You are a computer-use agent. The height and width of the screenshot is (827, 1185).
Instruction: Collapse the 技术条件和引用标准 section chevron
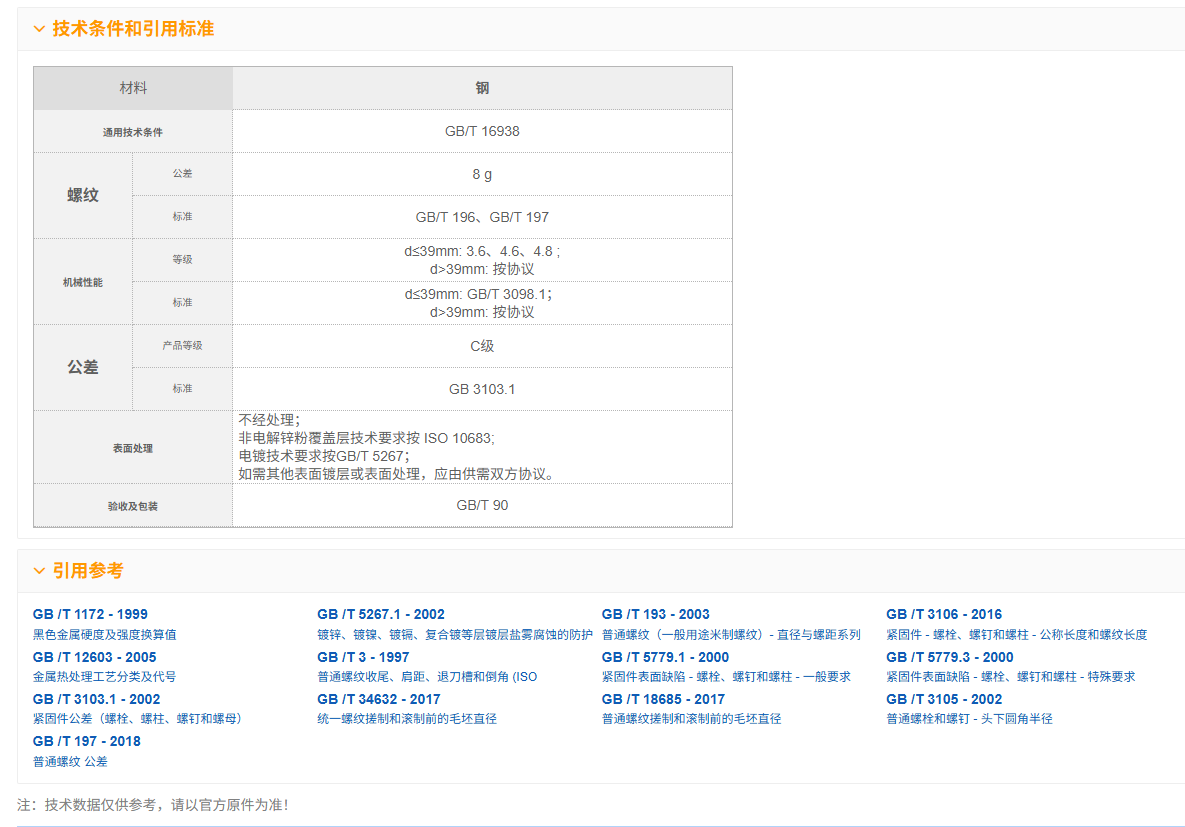[39, 29]
